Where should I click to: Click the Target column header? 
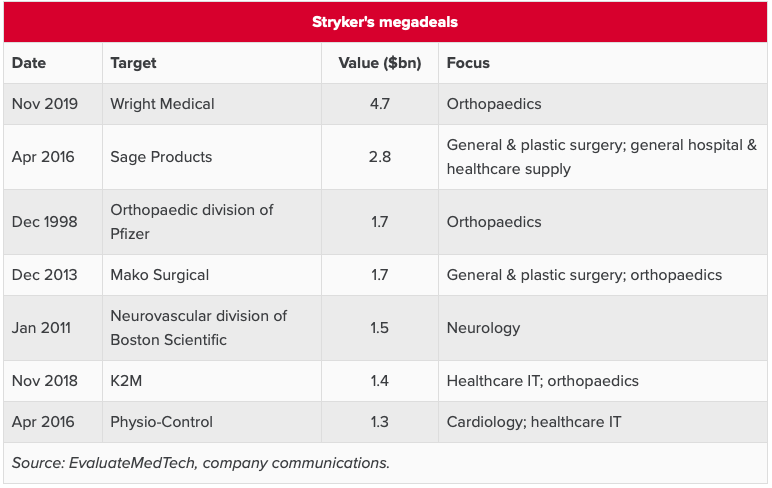tap(133, 63)
